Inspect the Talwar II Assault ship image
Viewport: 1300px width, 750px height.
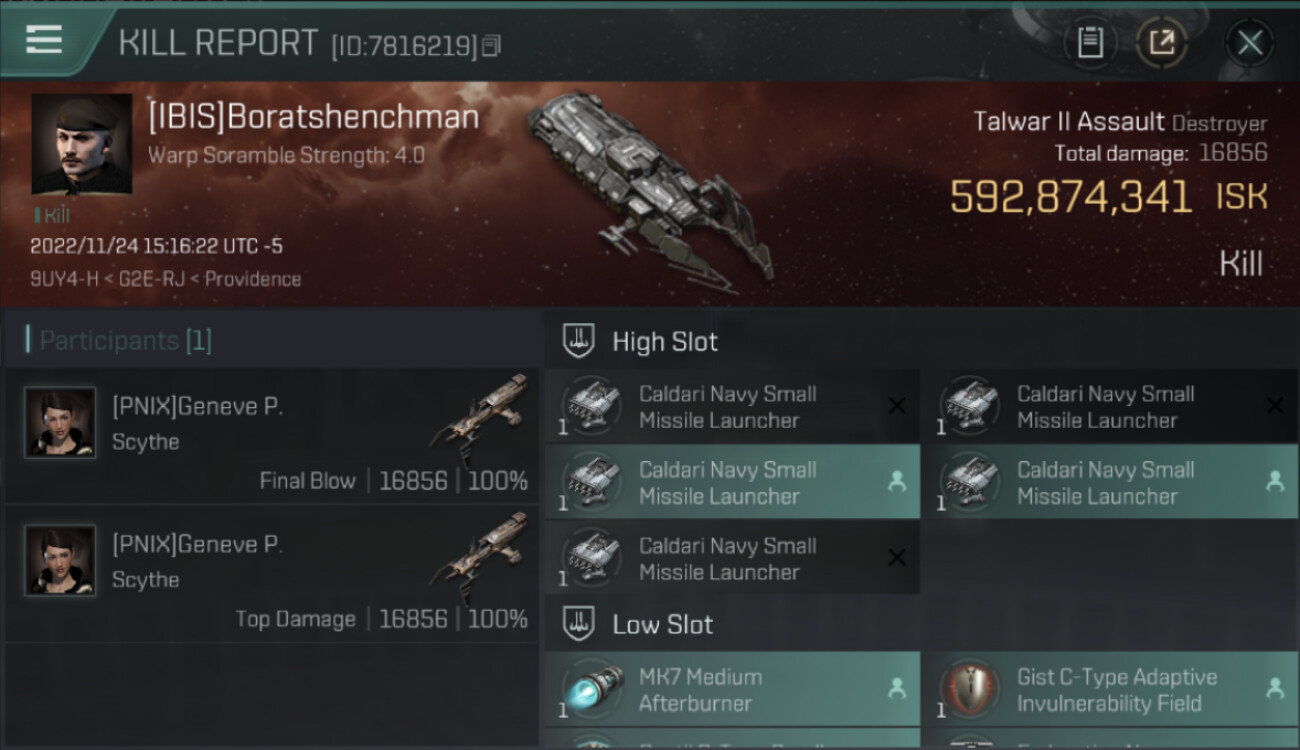coord(650,185)
